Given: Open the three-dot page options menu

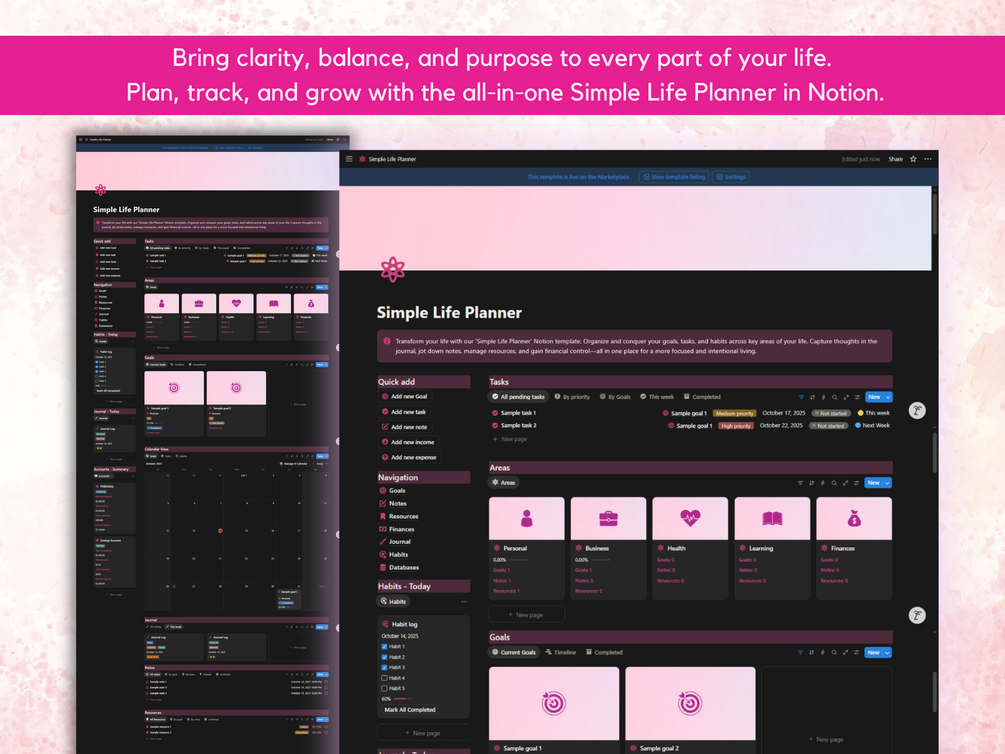Looking at the screenshot, I should tap(927, 159).
